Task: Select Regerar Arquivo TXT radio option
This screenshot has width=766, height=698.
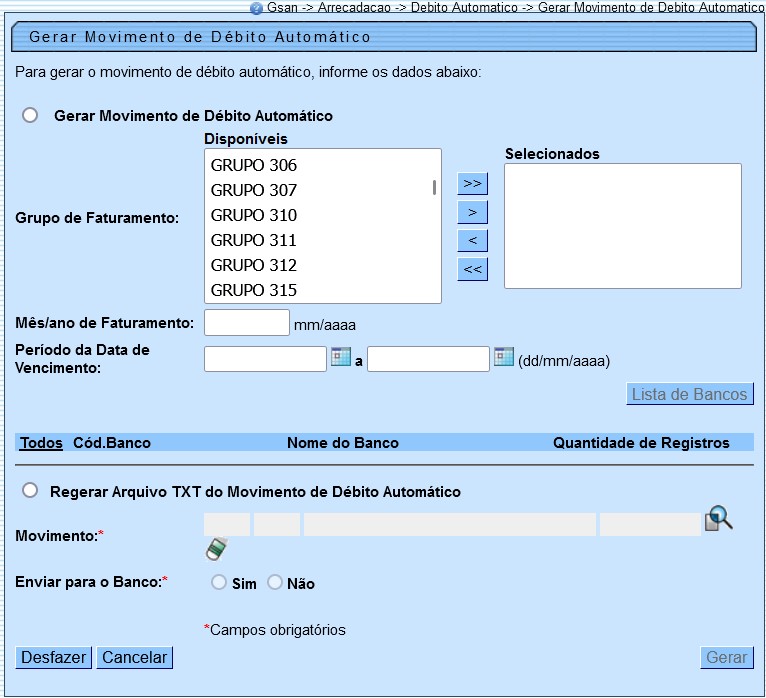Action: 30,490
